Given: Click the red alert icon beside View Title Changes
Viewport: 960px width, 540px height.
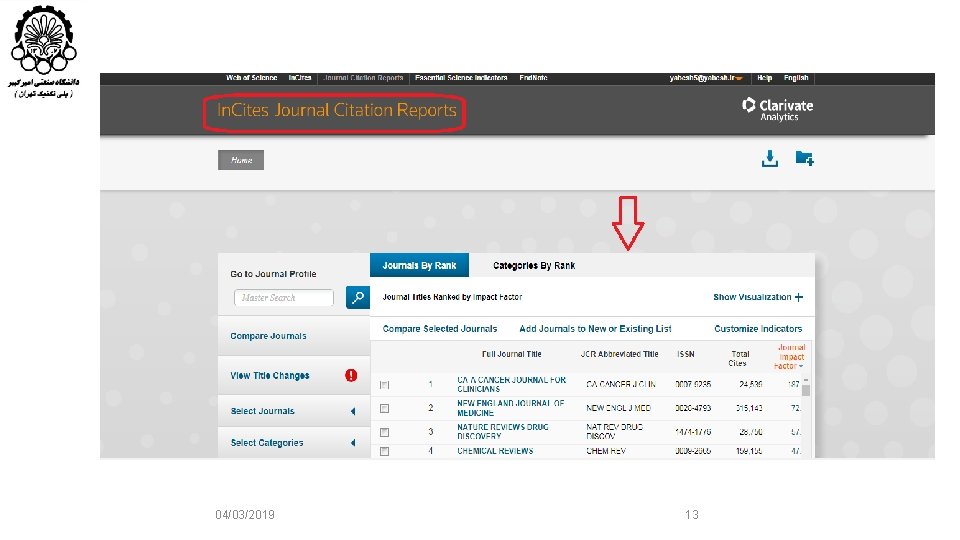Looking at the screenshot, I should click(351, 375).
